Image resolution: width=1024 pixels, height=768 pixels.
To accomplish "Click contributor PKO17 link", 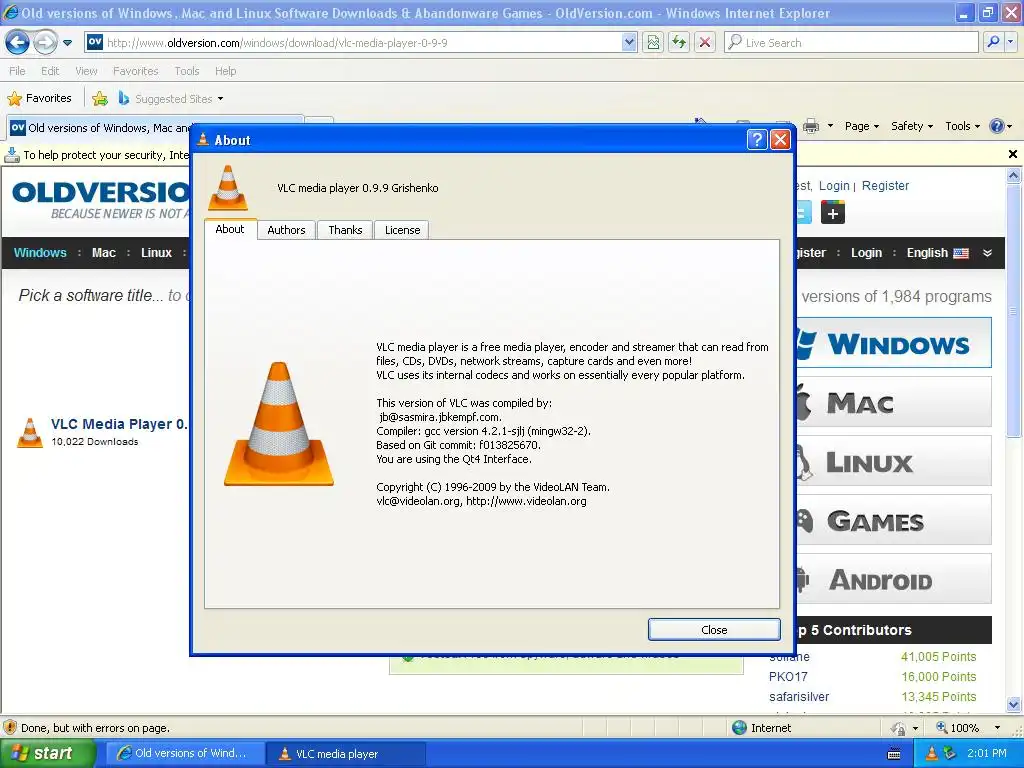I will pyautogui.click(x=788, y=677).
